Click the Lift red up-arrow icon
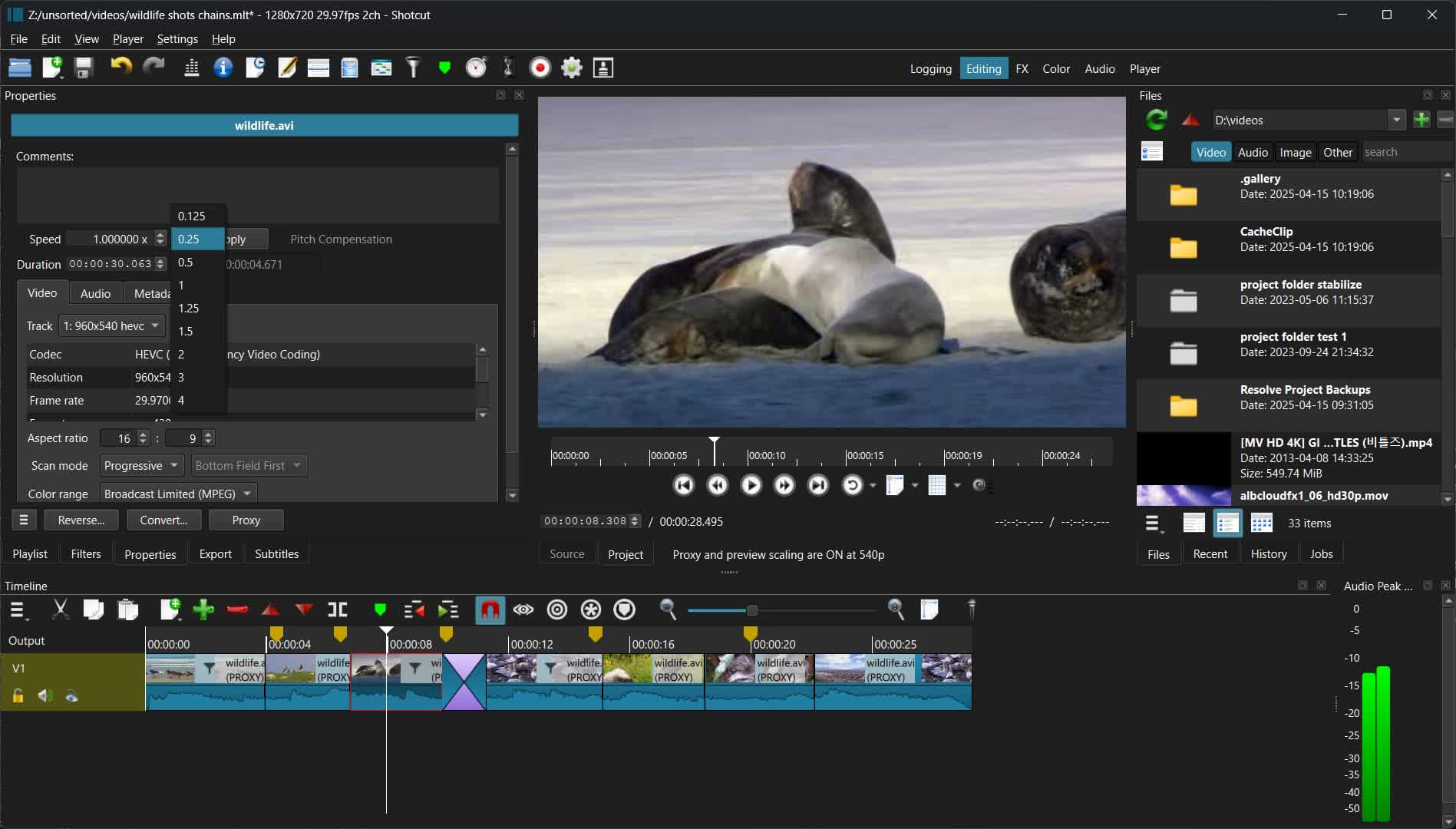Screen dimensions: 1456x829 [x=270, y=609]
